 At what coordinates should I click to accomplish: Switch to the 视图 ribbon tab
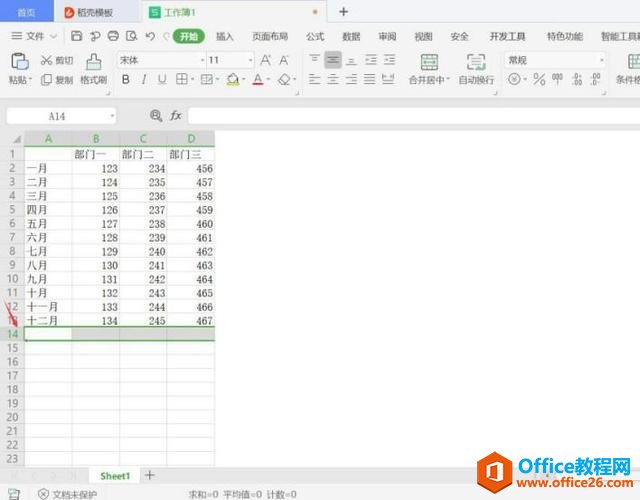pyautogui.click(x=423, y=37)
